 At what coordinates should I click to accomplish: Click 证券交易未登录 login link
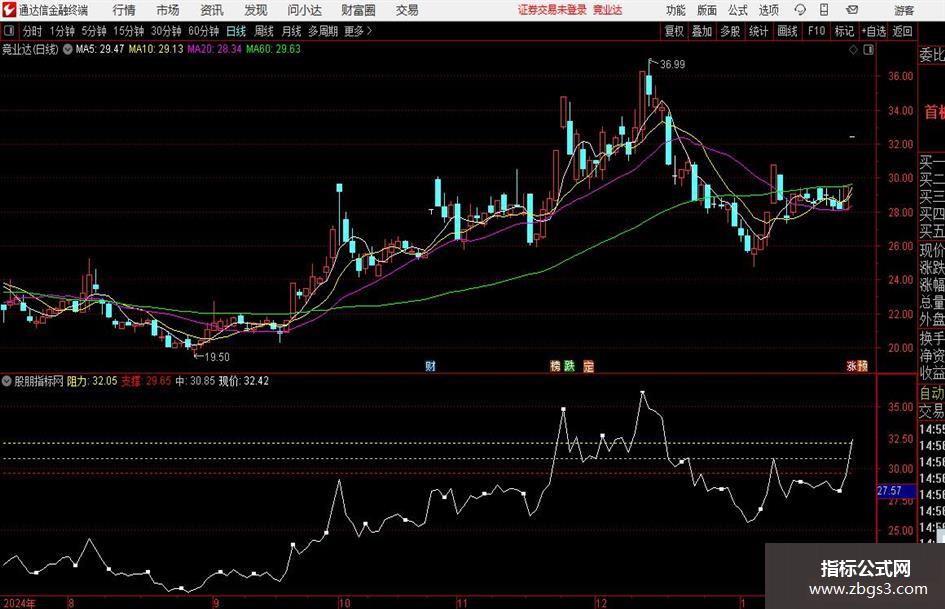[x=551, y=10]
